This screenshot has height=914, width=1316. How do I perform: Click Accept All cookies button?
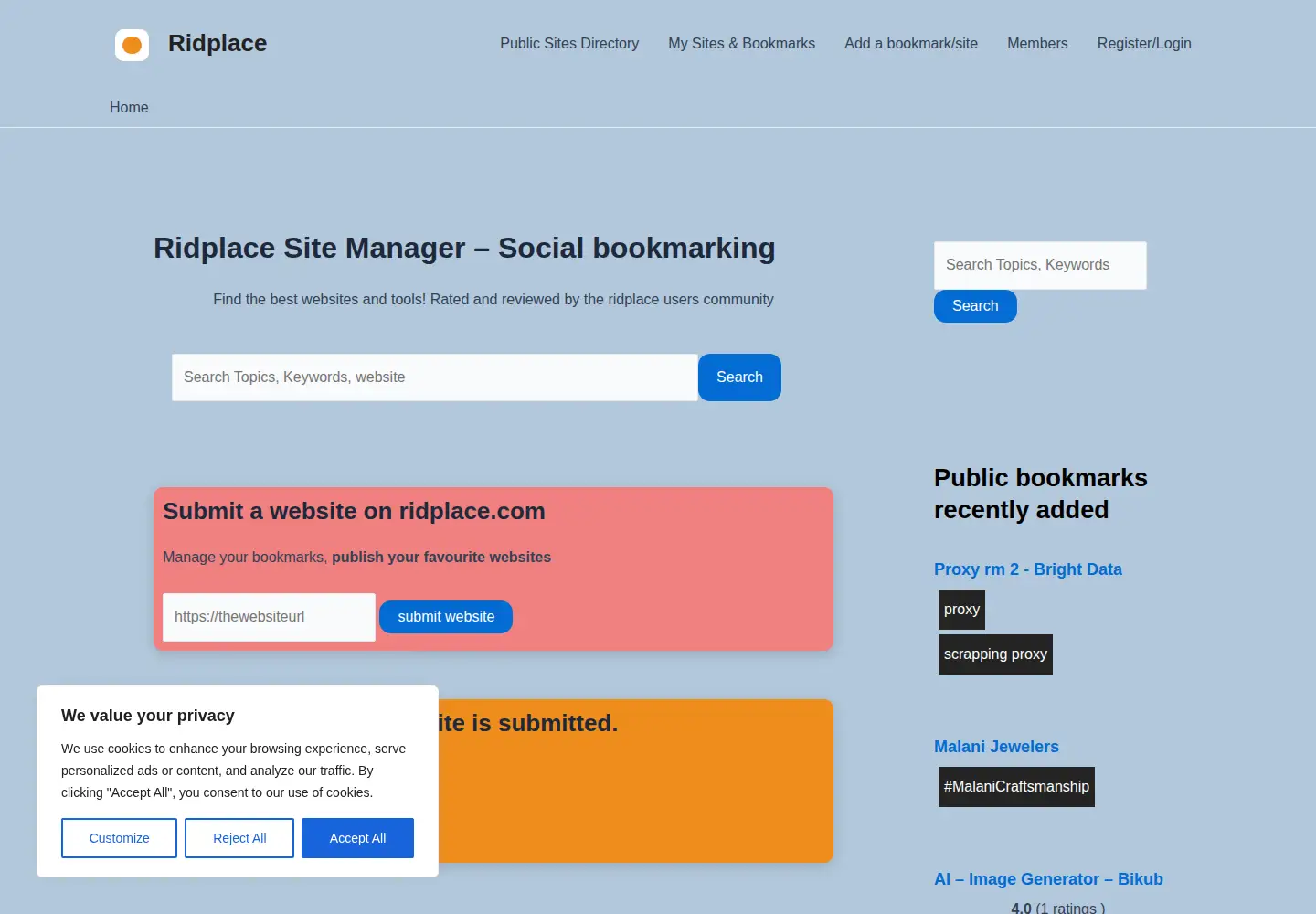pyautogui.click(x=357, y=838)
